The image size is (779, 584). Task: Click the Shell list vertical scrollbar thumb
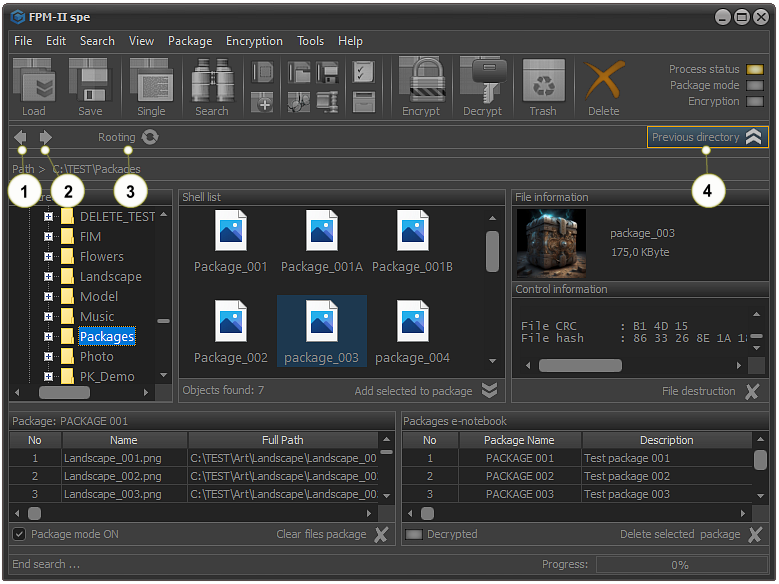(492, 251)
